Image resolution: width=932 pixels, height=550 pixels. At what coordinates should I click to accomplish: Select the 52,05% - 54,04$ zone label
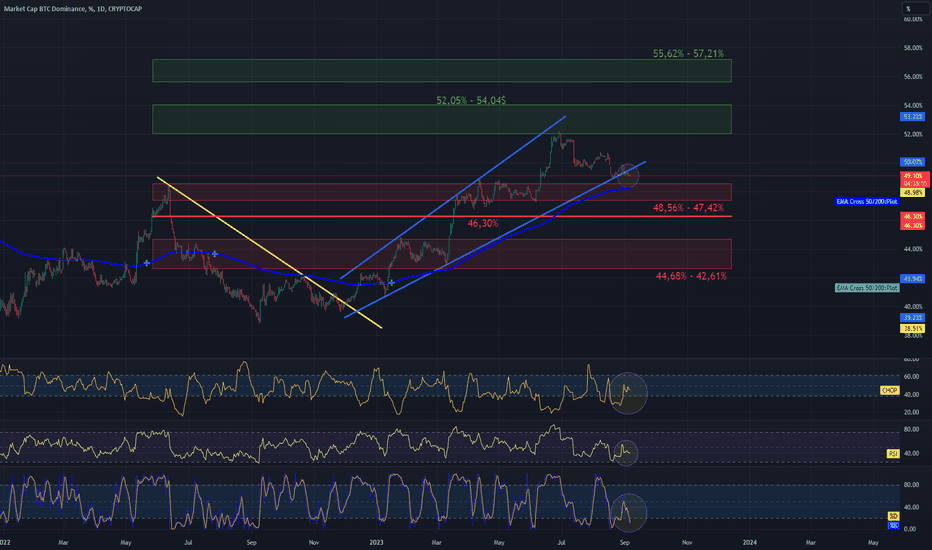tap(471, 100)
